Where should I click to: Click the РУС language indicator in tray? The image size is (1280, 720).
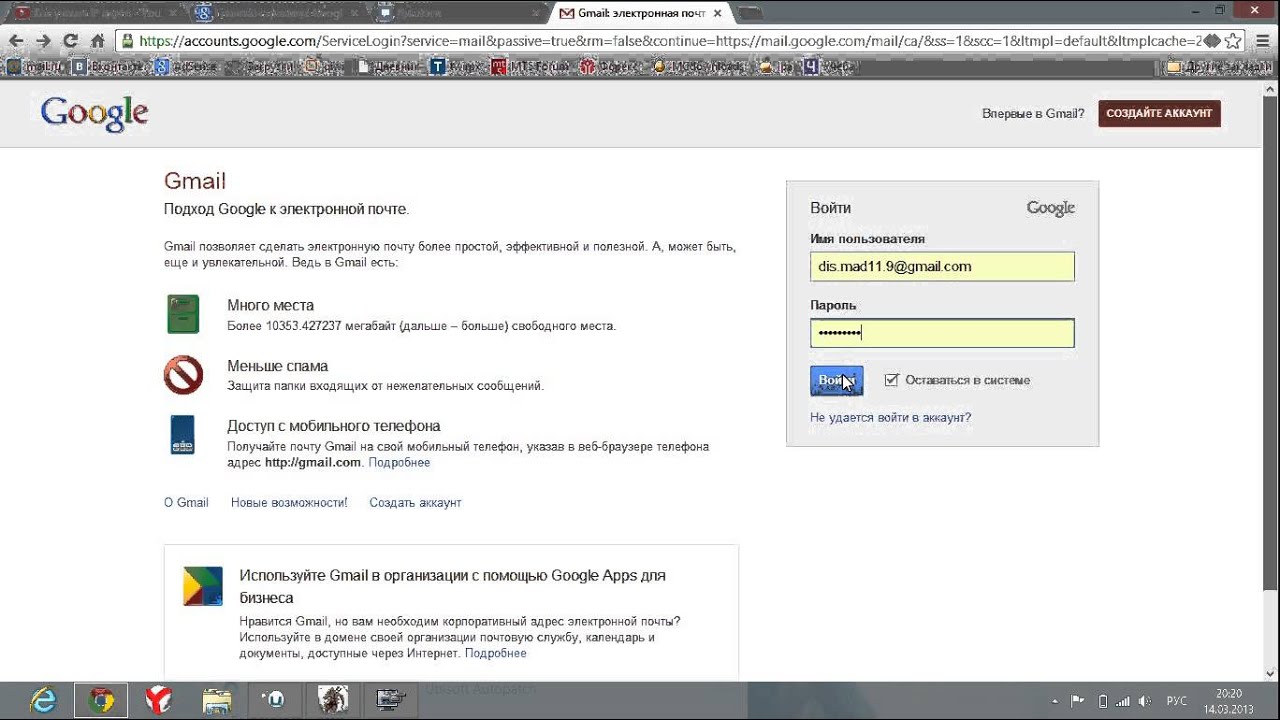click(1177, 701)
